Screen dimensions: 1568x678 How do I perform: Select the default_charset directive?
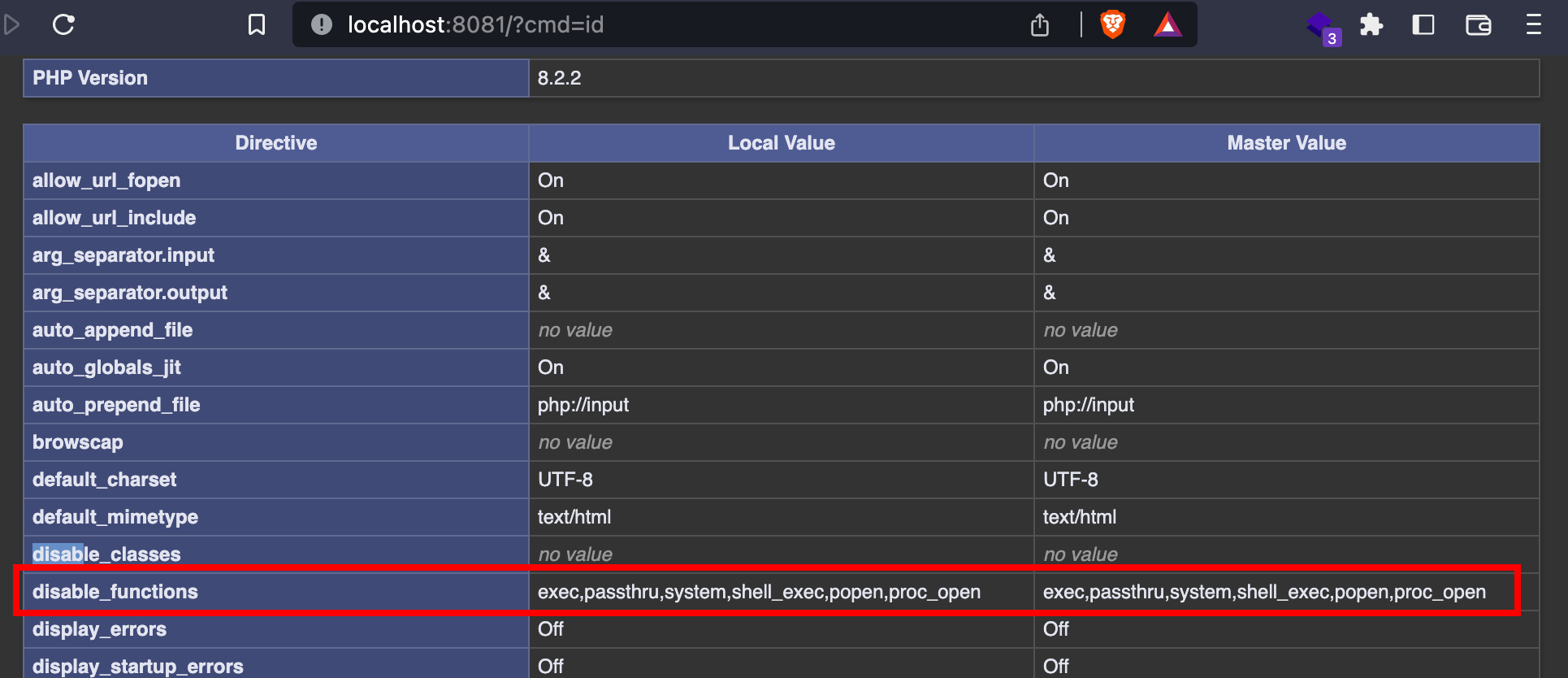[x=104, y=480]
